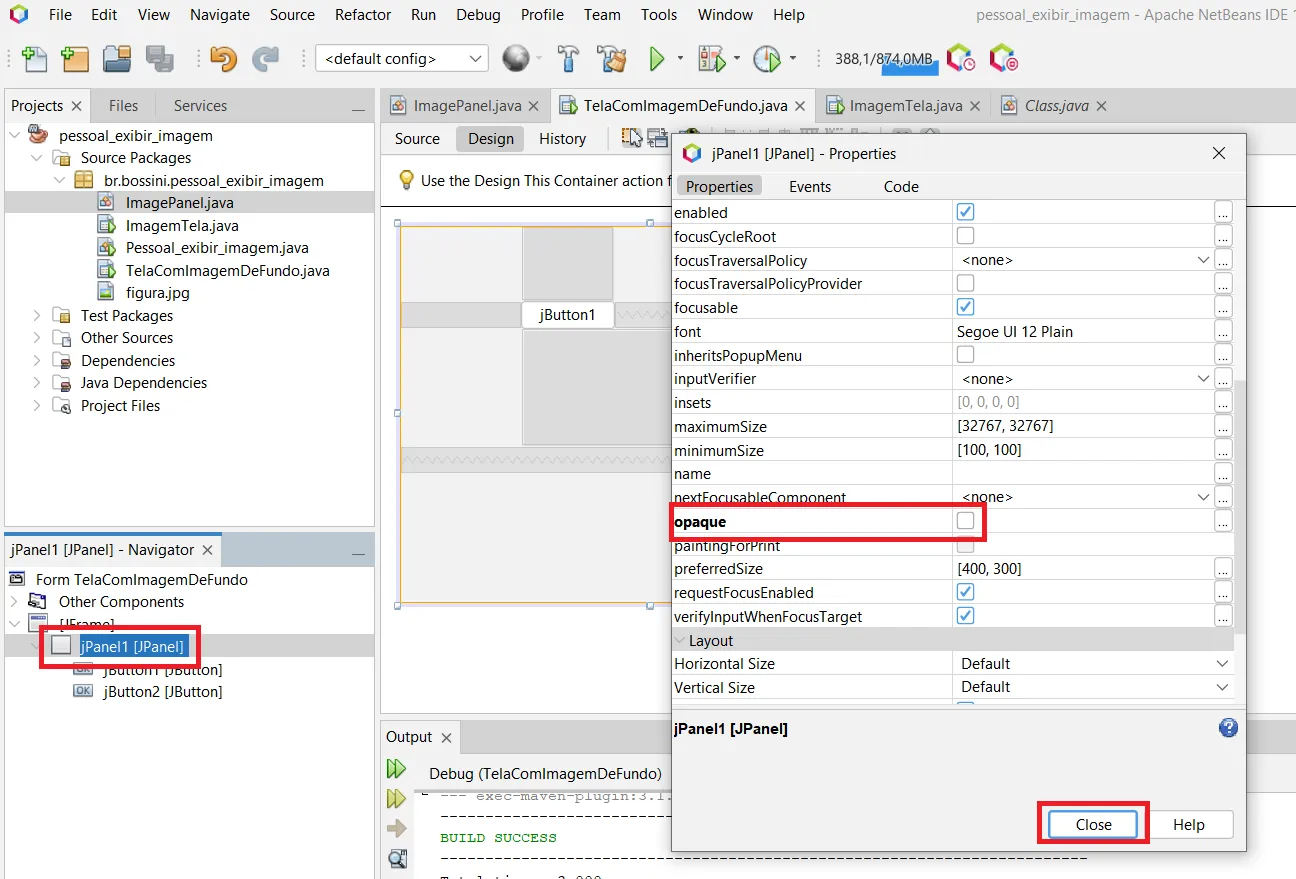
Task: Select jButton2 [JButton] in the Navigator
Action: tap(162, 692)
